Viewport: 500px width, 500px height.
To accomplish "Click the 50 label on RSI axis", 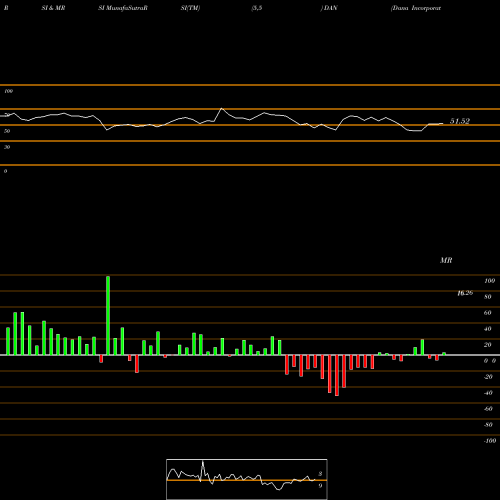I will click(x=7, y=131).
